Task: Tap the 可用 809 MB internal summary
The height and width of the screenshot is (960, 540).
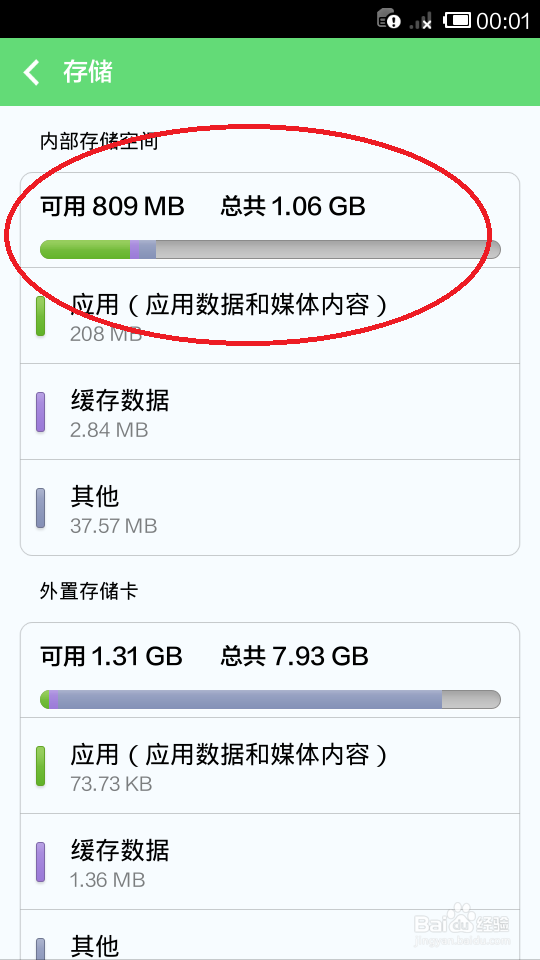Action: click(x=112, y=207)
